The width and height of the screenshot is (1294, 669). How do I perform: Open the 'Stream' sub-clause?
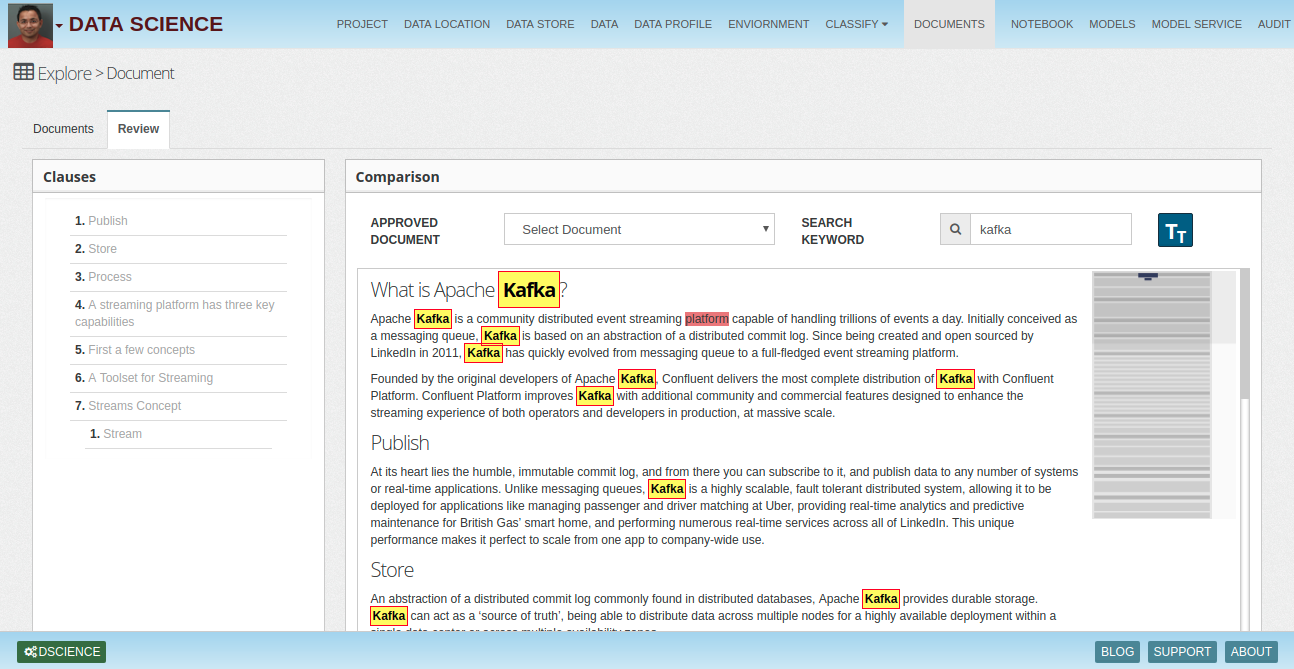tap(123, 434)
